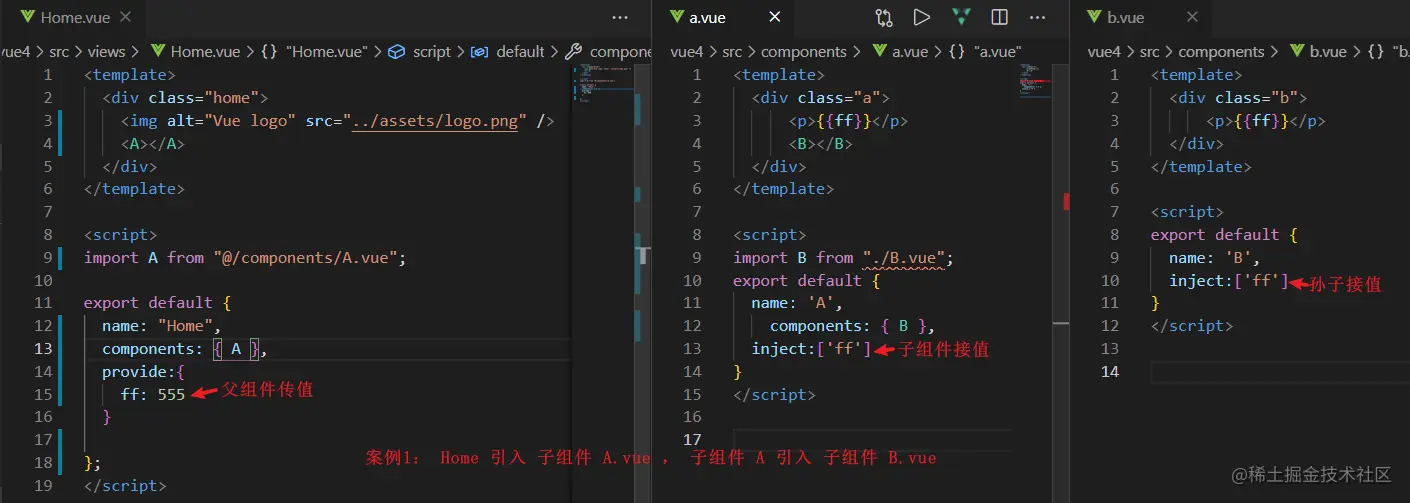The width and height of the screenshot is (1410, 503).
Task: Select 'views' in Home.vue breadcrumb
Action: point(106,52)
